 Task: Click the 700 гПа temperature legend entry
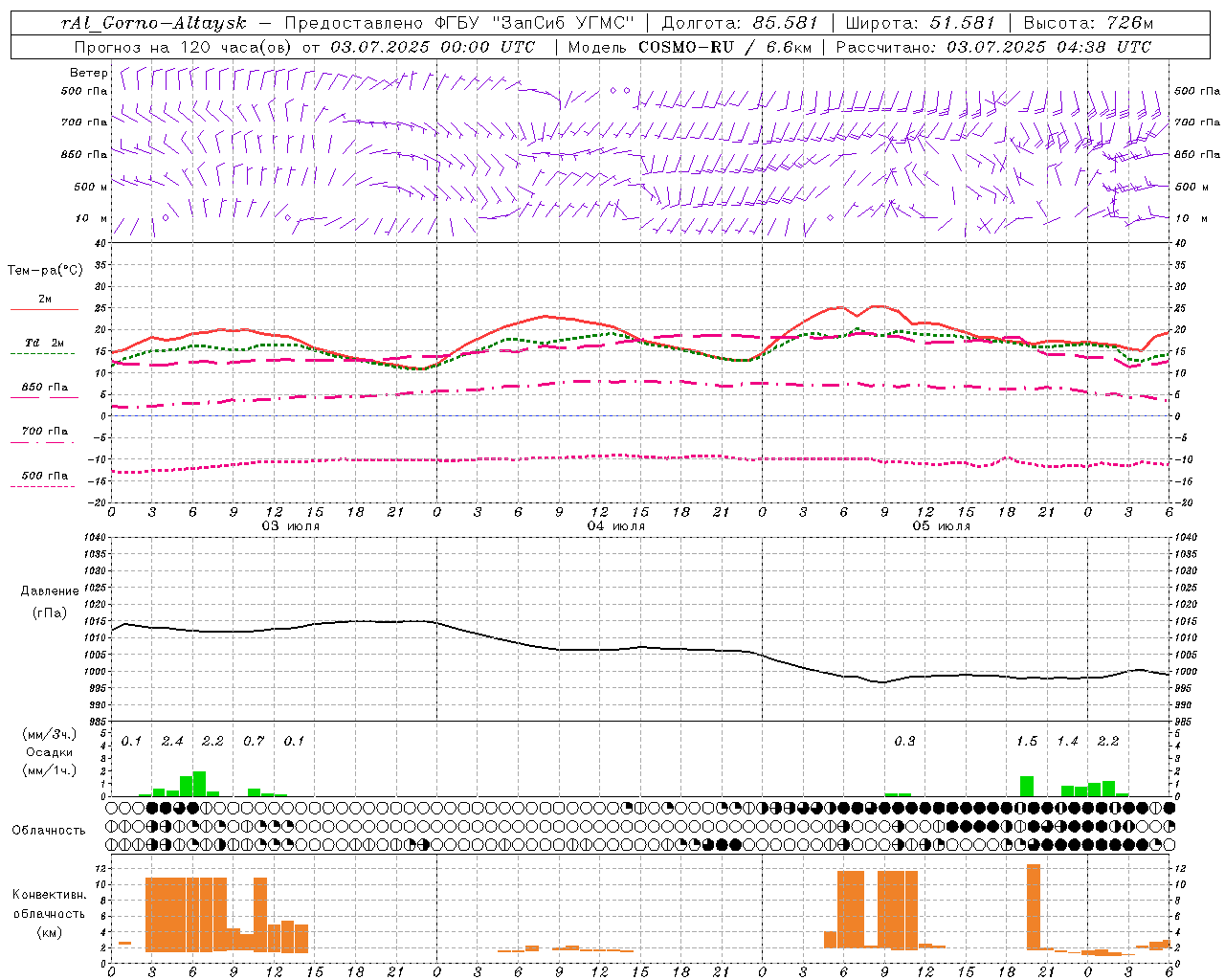pyautogui.click(x=44, y=432)
